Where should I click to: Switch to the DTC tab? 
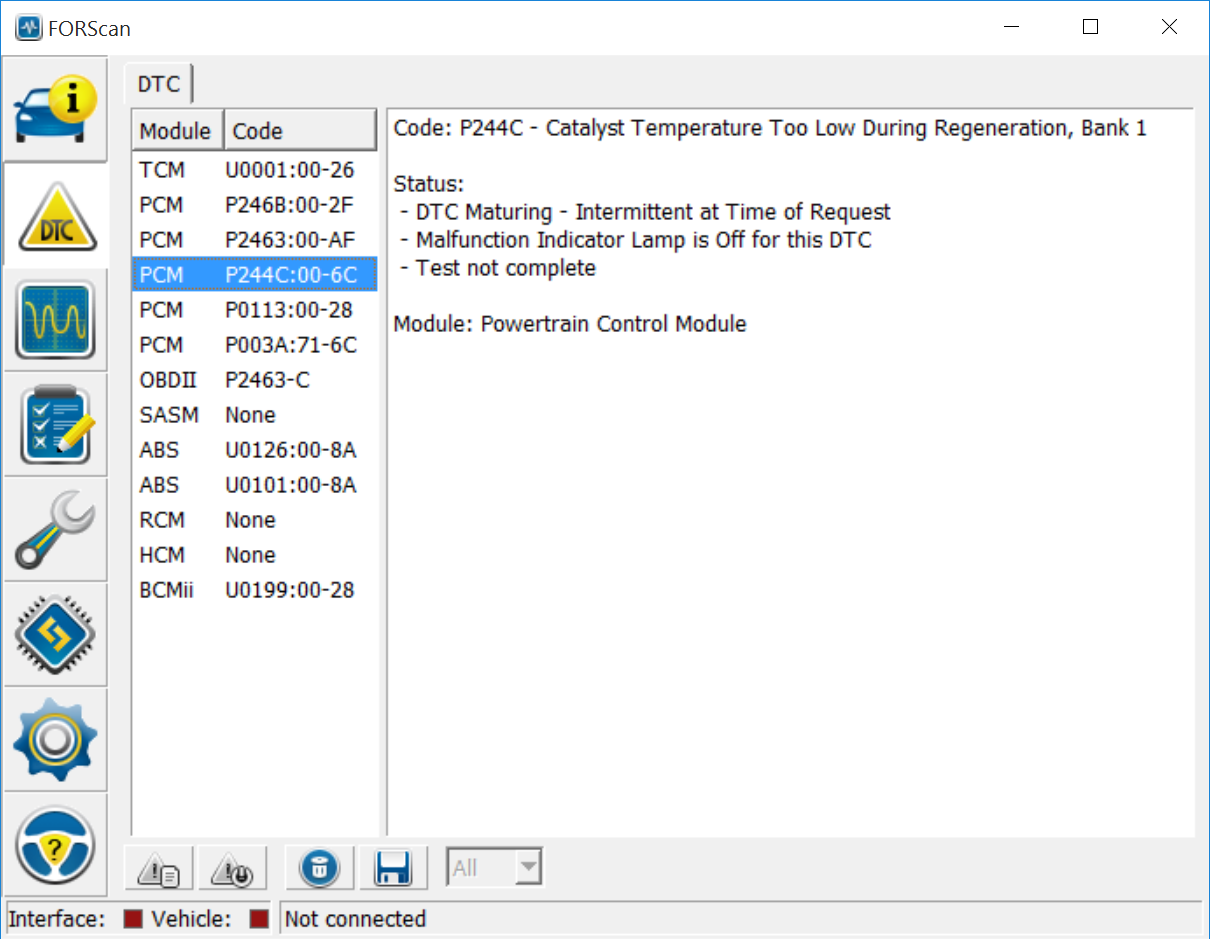click(159, 84)
